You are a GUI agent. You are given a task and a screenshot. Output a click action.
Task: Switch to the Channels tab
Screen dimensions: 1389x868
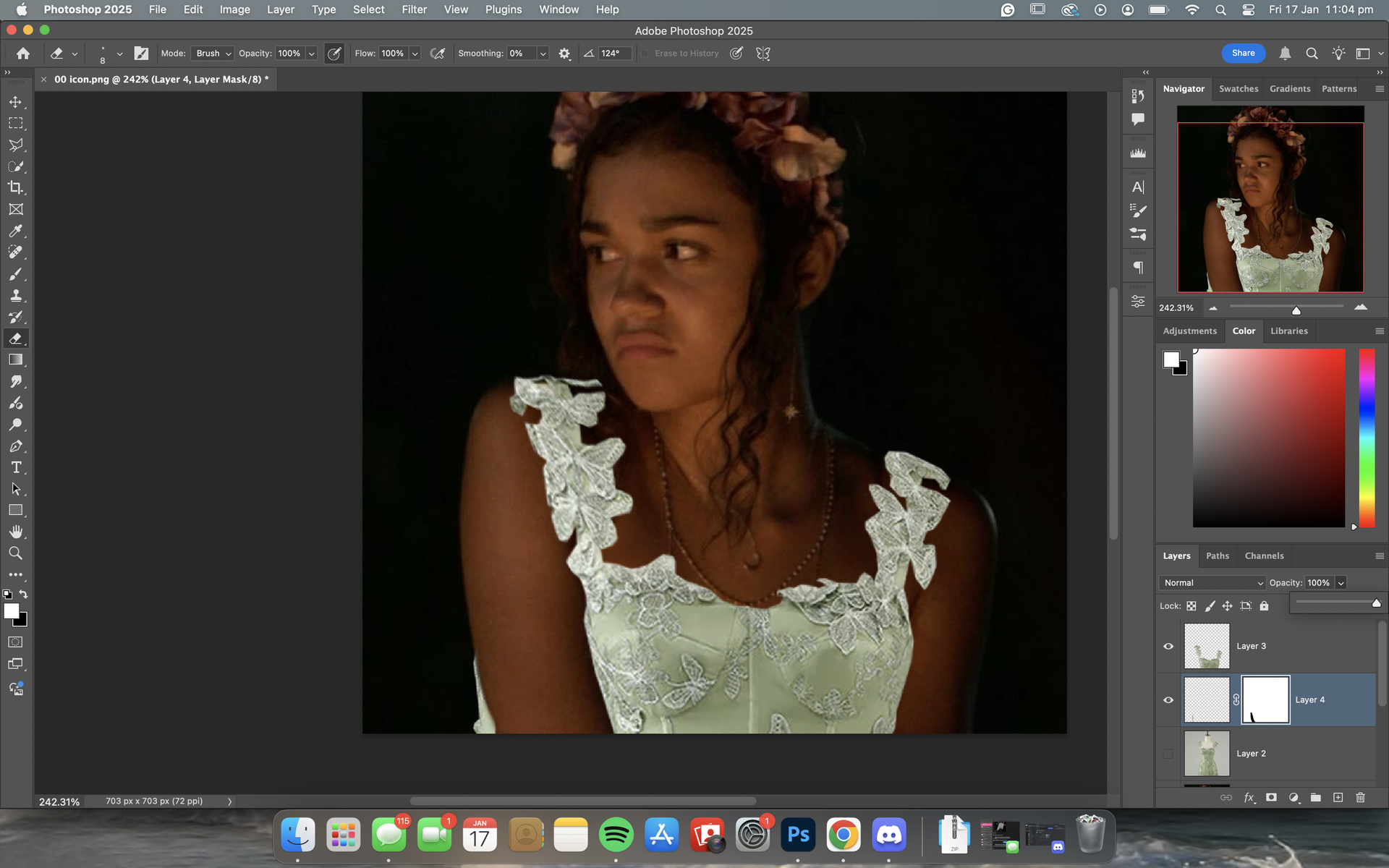pos(1264,556)
